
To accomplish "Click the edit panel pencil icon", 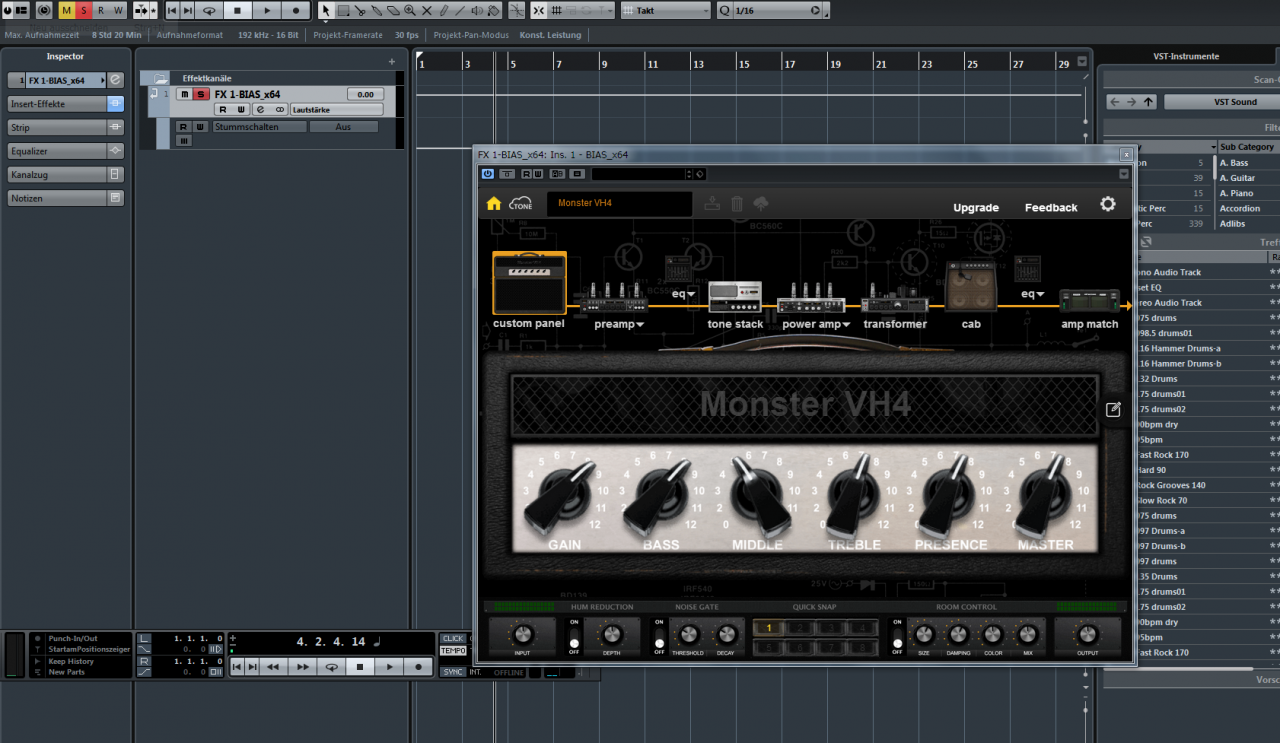I will tap(1113, 409).
